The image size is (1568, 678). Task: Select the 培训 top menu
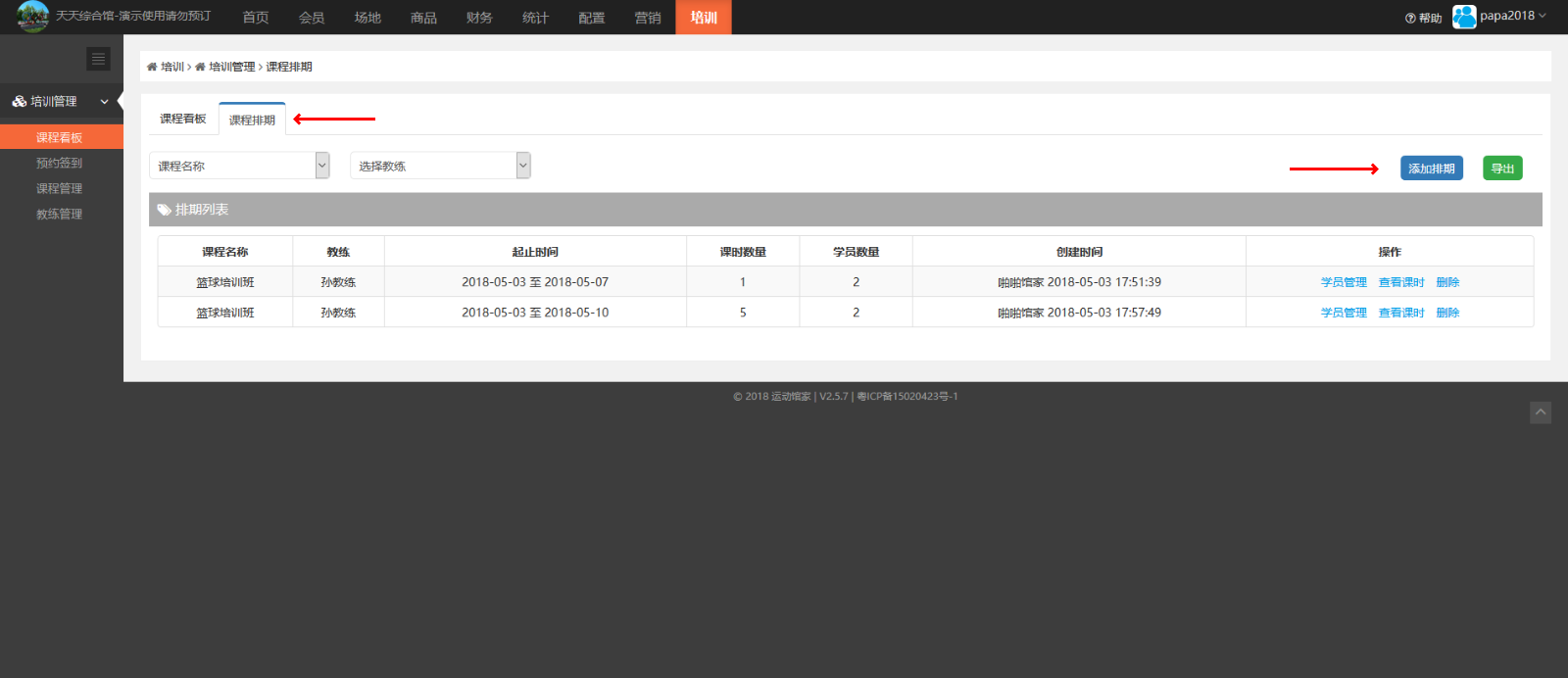(704, 18)
